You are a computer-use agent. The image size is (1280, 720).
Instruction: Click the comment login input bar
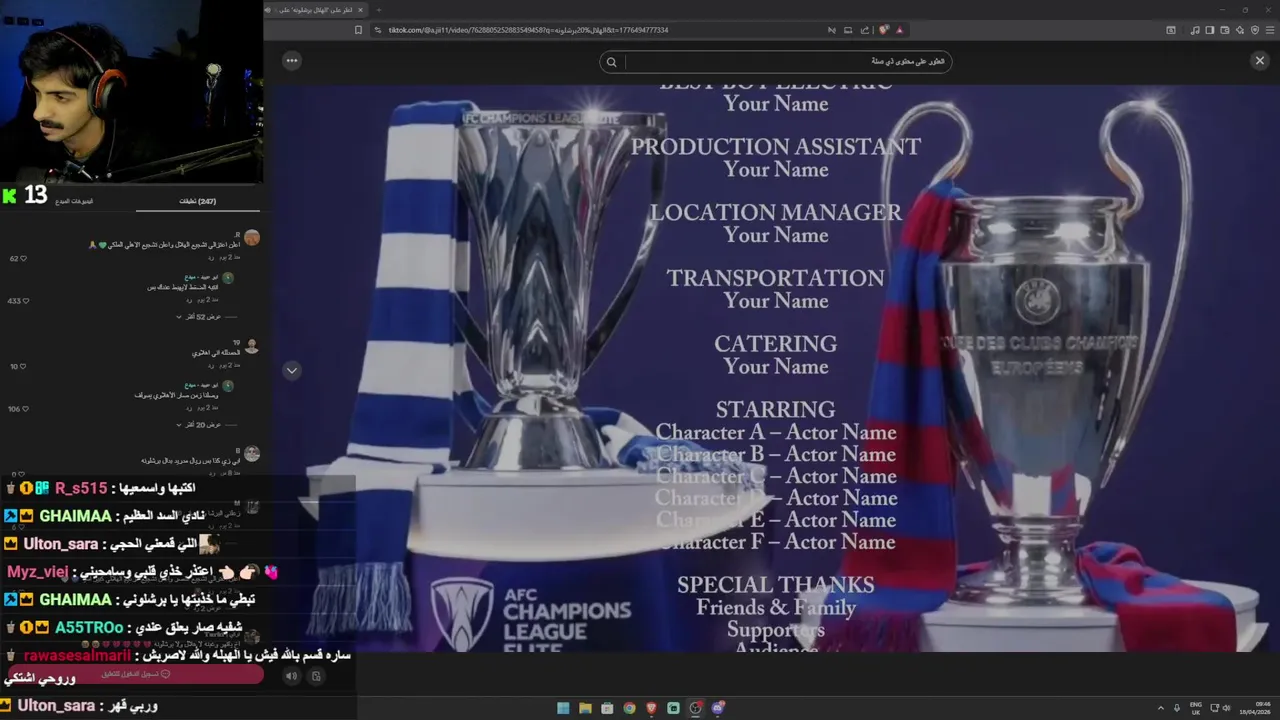(136, 674)
